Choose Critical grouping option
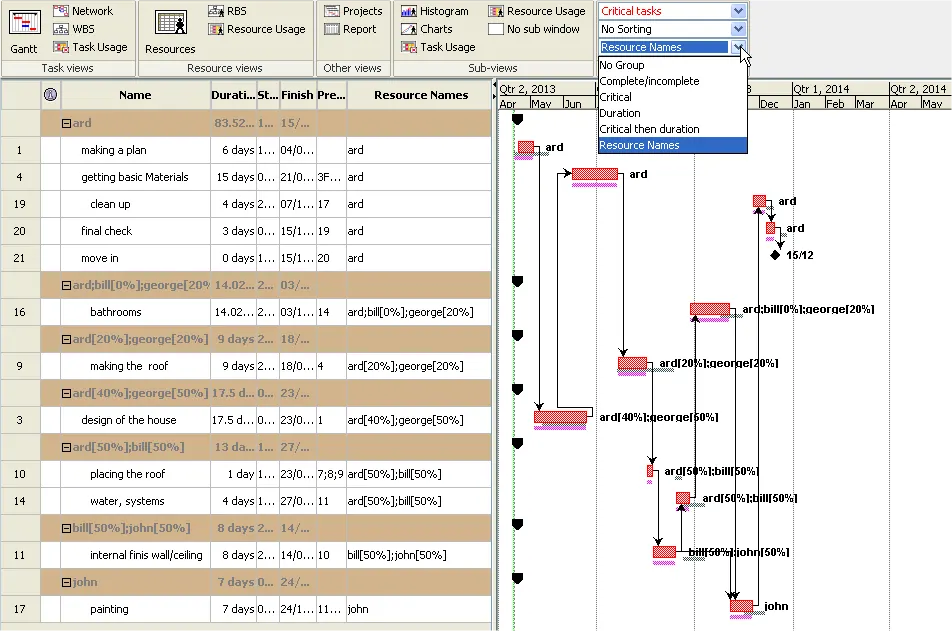Viewport: 952px width, 631px height. click(x=673, y=97)
